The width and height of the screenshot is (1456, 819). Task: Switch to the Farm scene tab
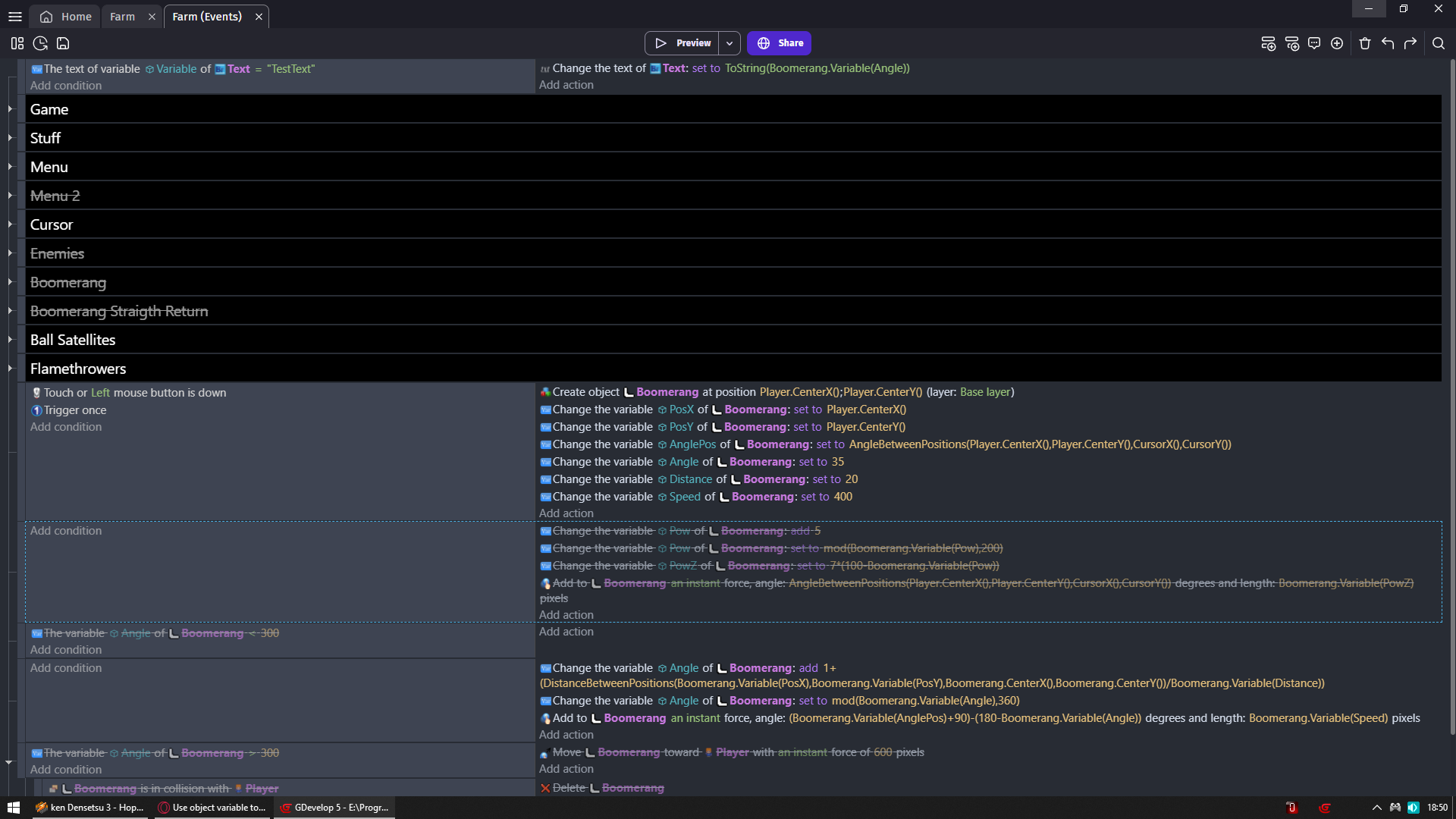(x=122, y=17)
